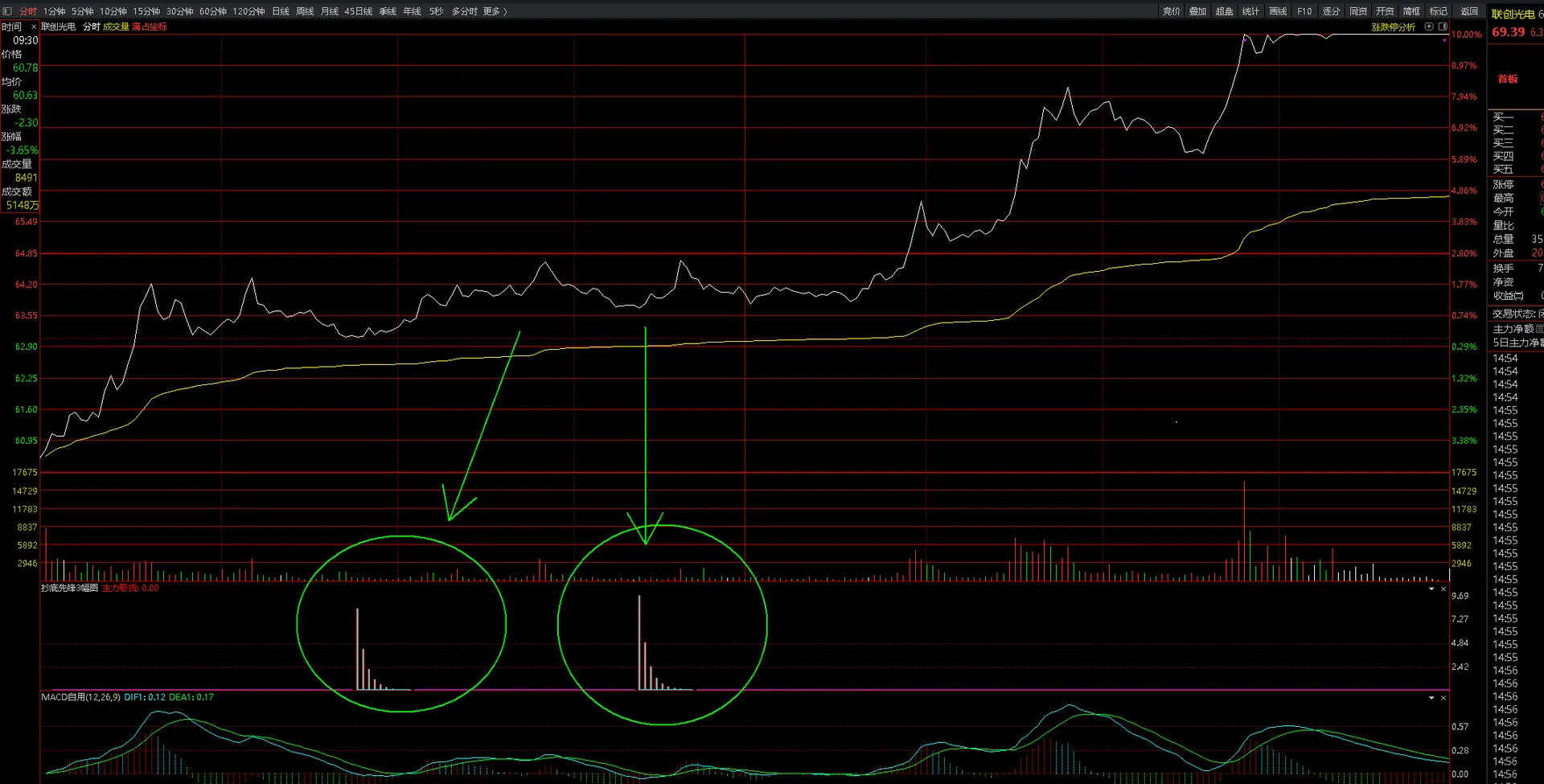Open the 季线 quarterly chart
Viewport: 1544px width, 784px height.
click(x=388, y=11)
